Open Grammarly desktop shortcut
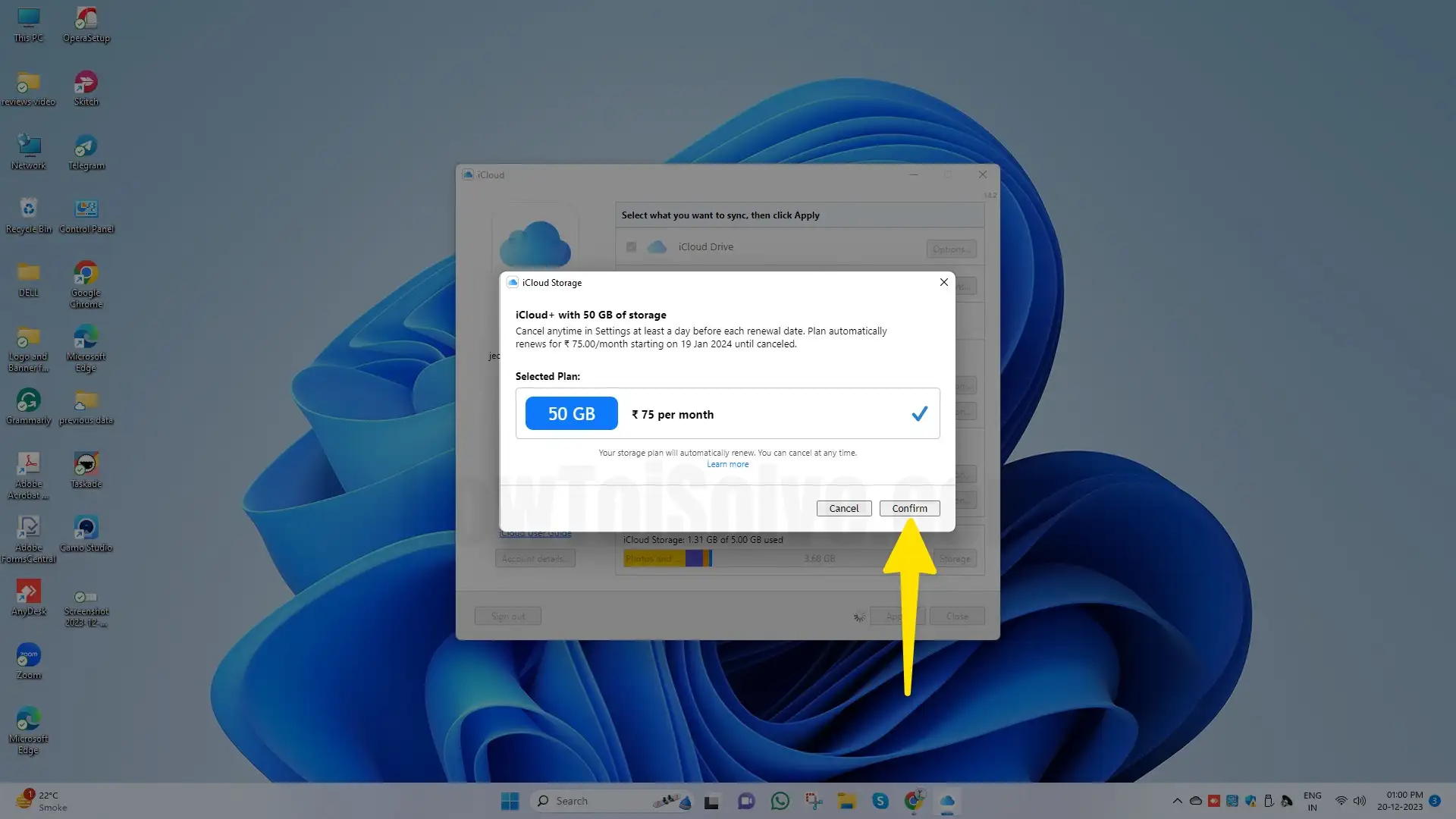The image size is (1456, 819). point(28,398)
